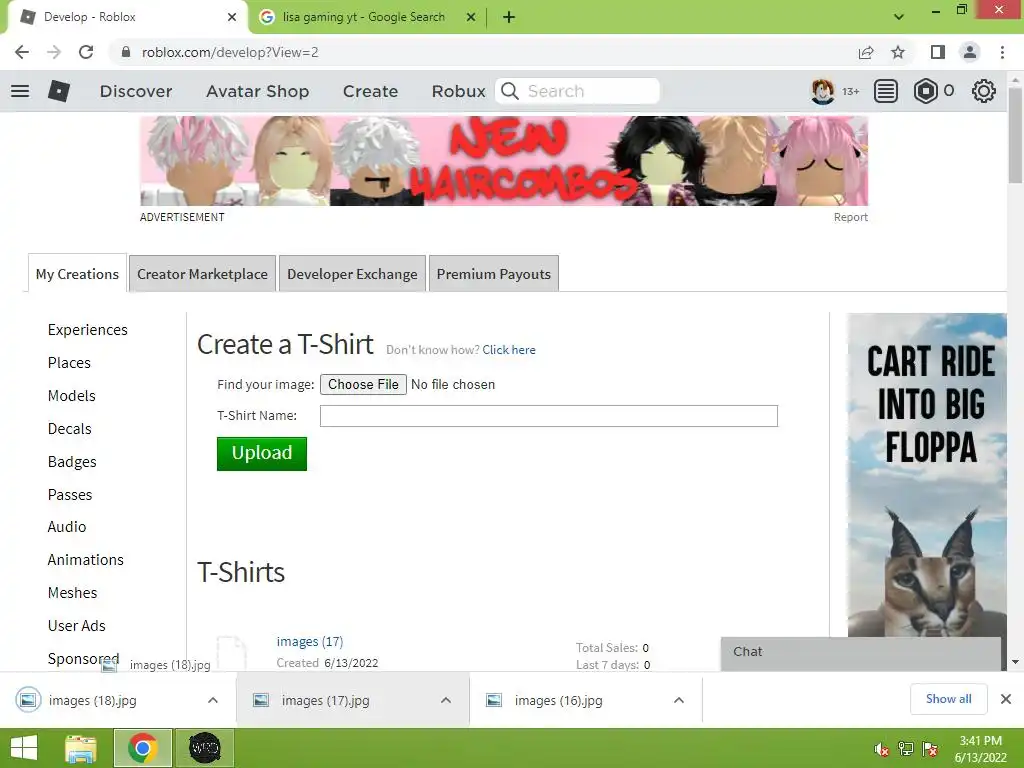Viewport: 1024px width, 768px height.
Task: Open the Chat panel
Action: pyautogui.click(x=861, y=653)
